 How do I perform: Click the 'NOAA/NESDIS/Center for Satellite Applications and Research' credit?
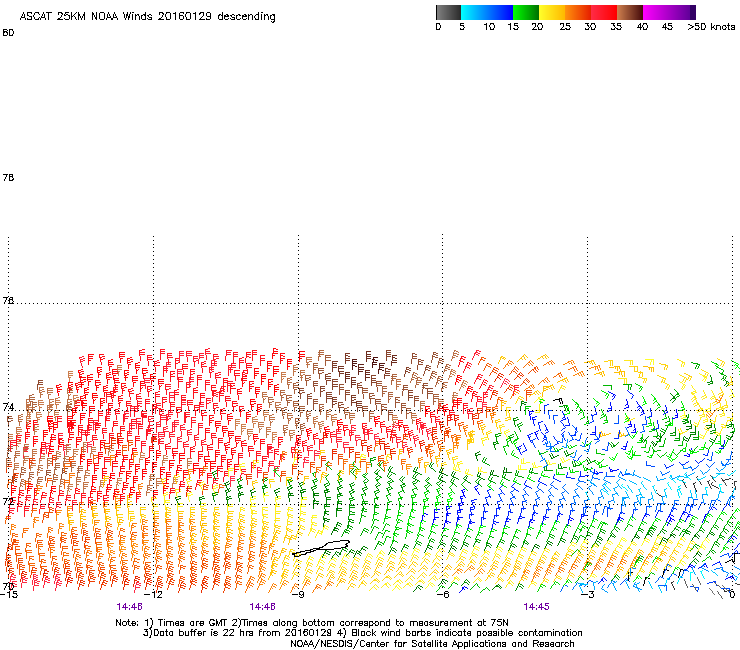432,644
